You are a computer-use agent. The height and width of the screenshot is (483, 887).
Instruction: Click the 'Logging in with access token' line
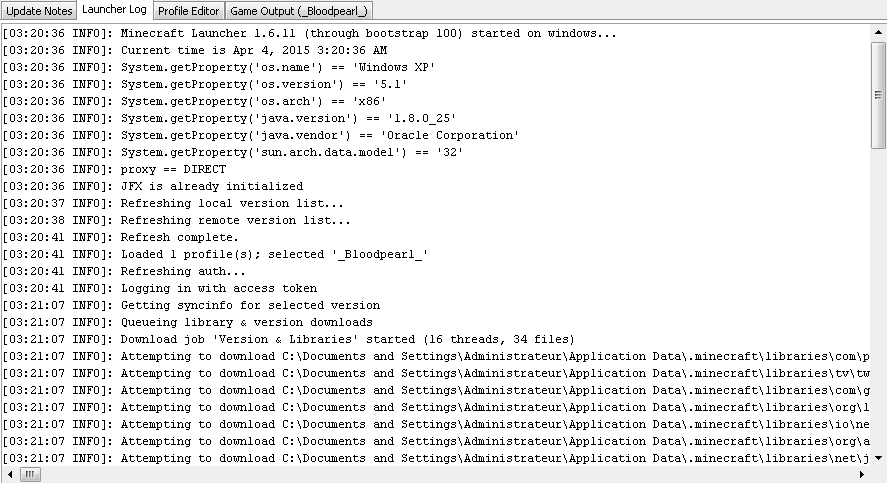(160, 288)
